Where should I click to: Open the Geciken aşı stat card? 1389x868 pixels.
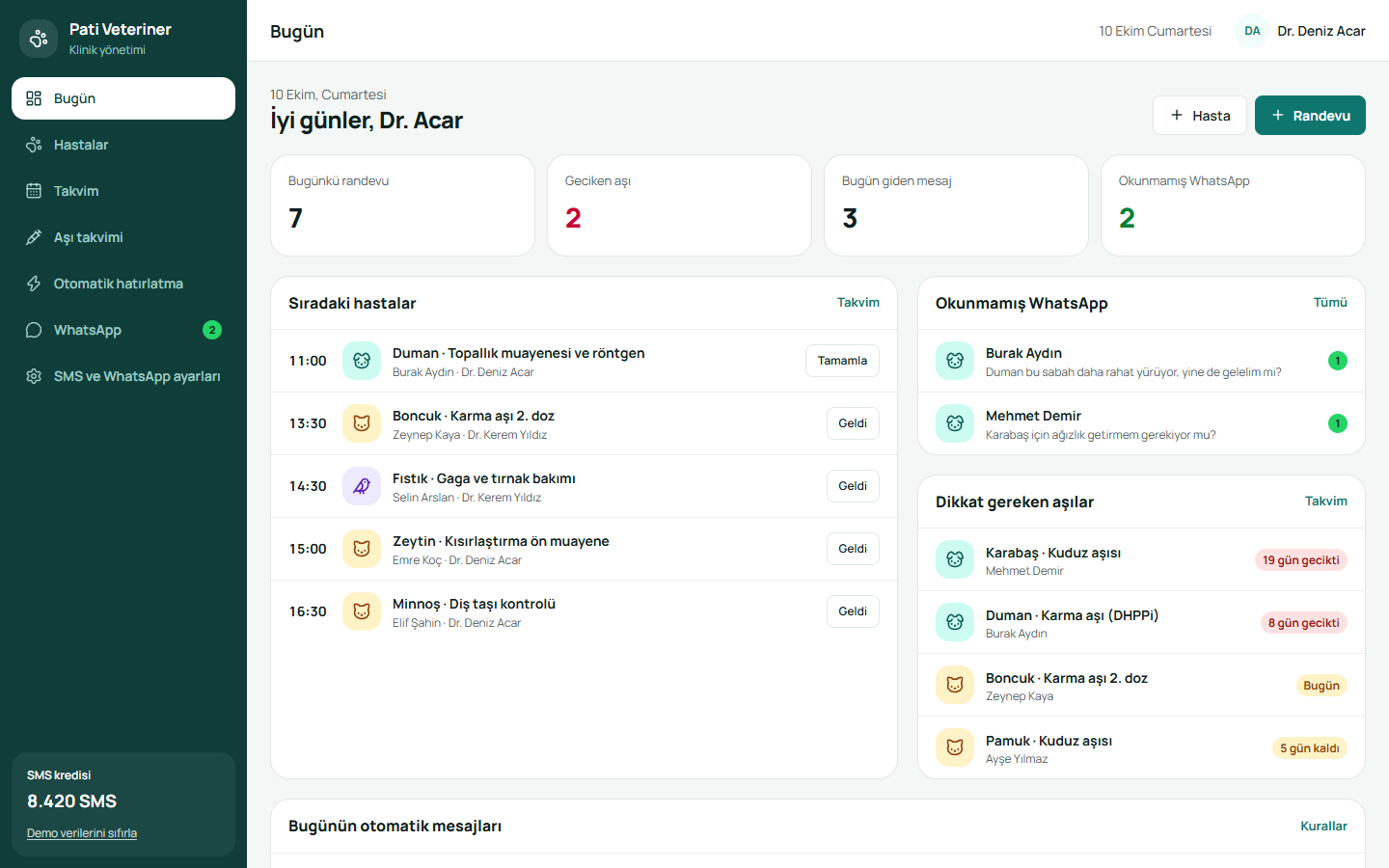pyautogui.click(x=679, y=205)
